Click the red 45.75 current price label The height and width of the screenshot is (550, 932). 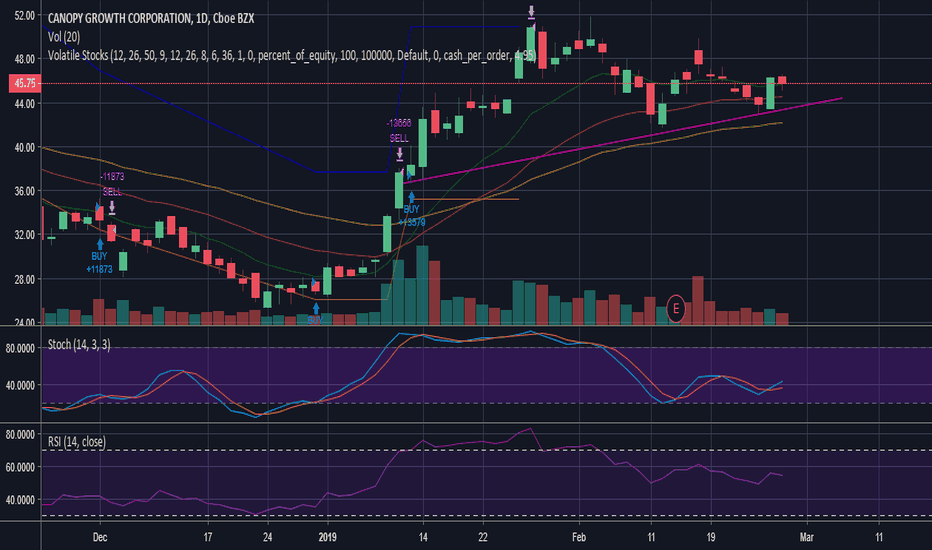[25, 83]
